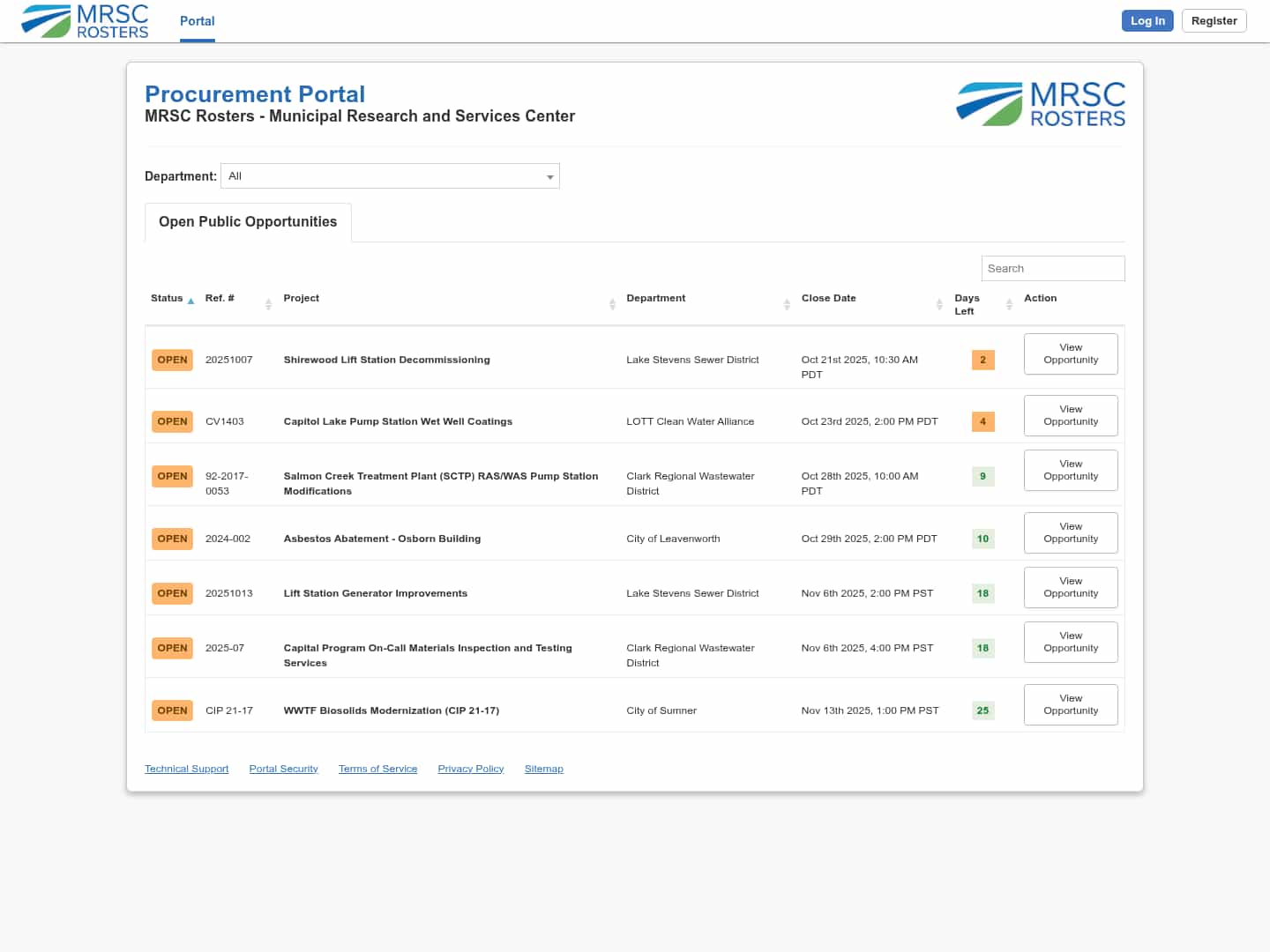This screenshot has width=1270, height=952.
Task: Sort by Close Date column arrows
Action: coord(939,304)
